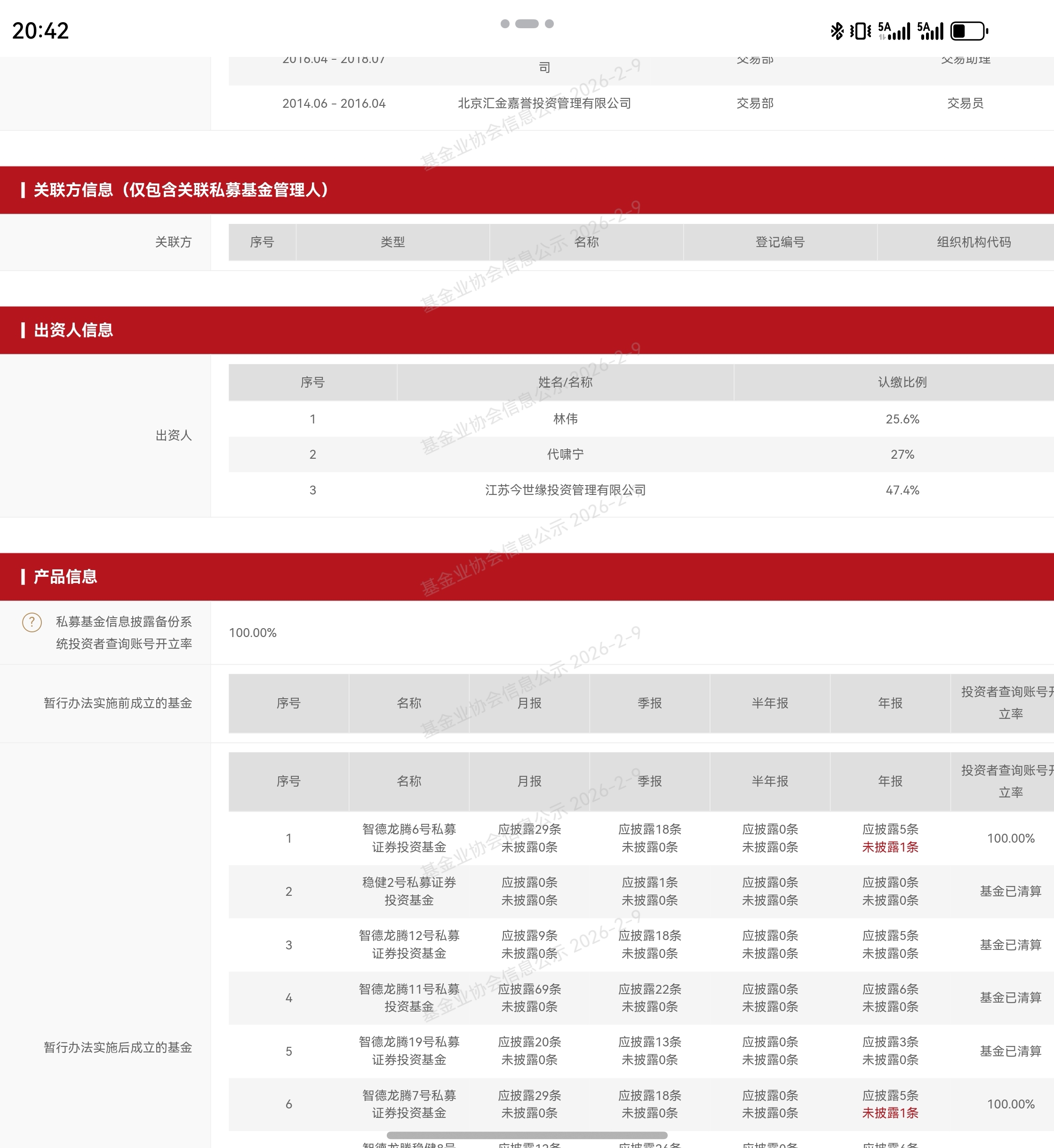
Task: Tap the first 5A signal strength icon
Action: (x=894, y=31)
